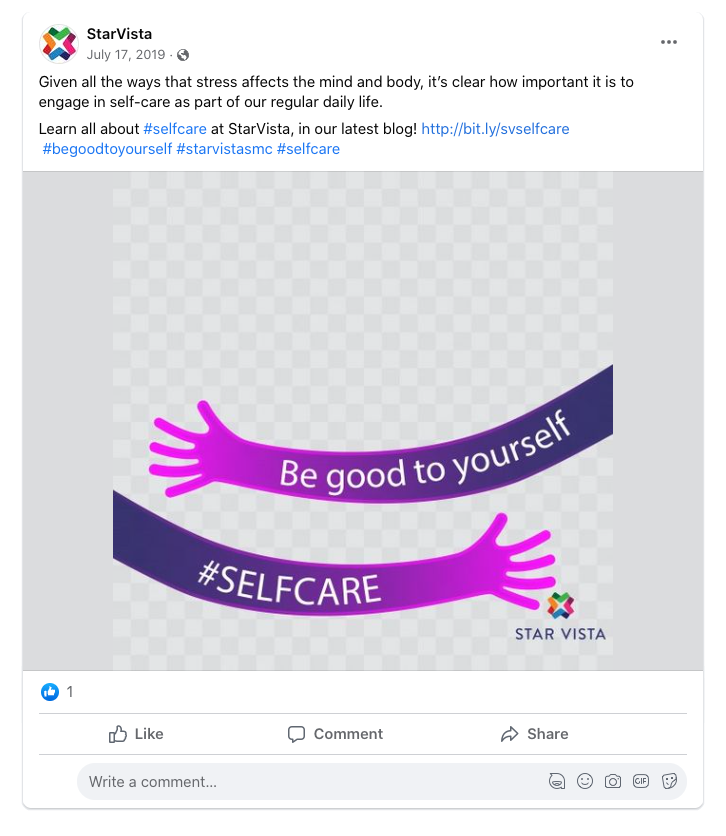The height and width of the screenshot is (836, 726).
Task: Open the Be good to yourself image
Action: click(x=362, y=421)
